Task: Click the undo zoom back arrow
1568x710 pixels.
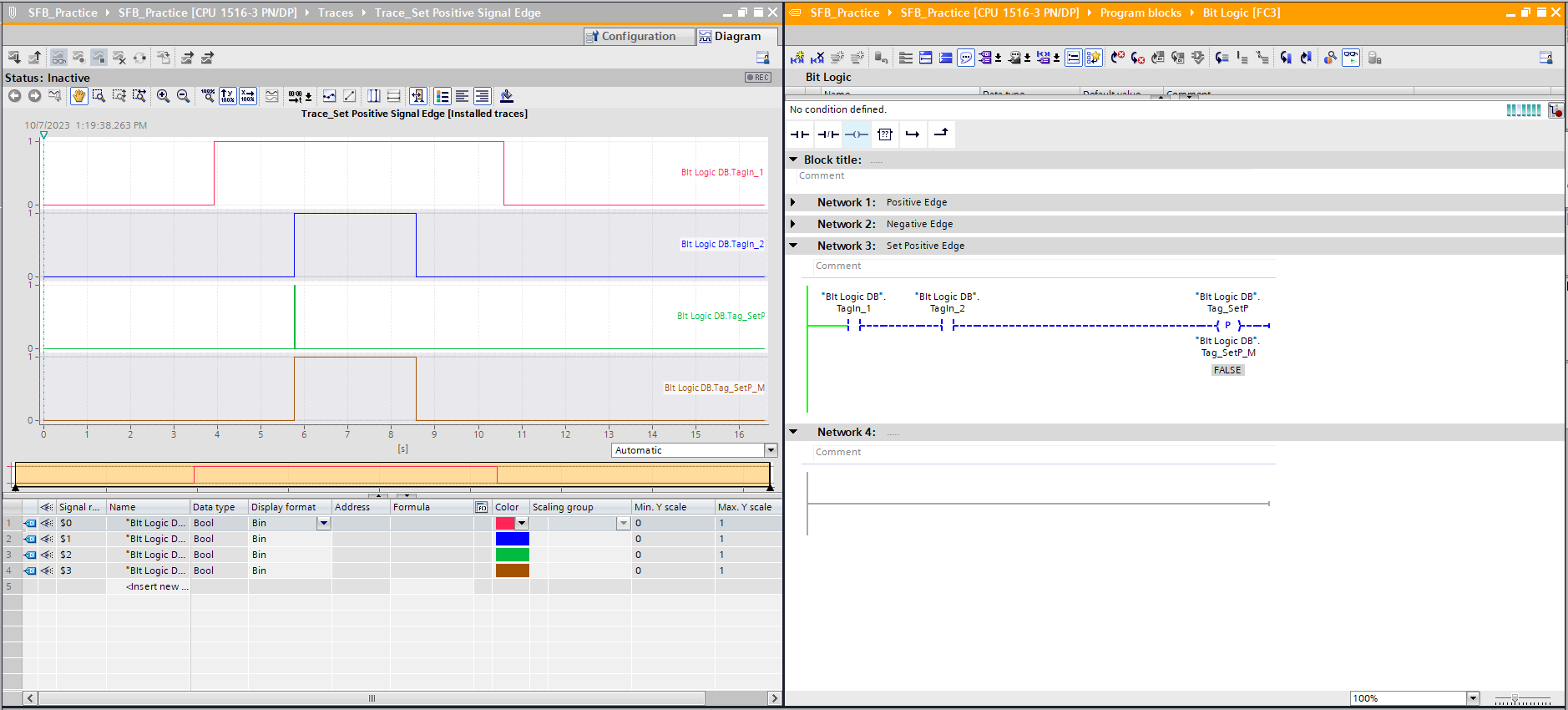Action: point(14,96)
